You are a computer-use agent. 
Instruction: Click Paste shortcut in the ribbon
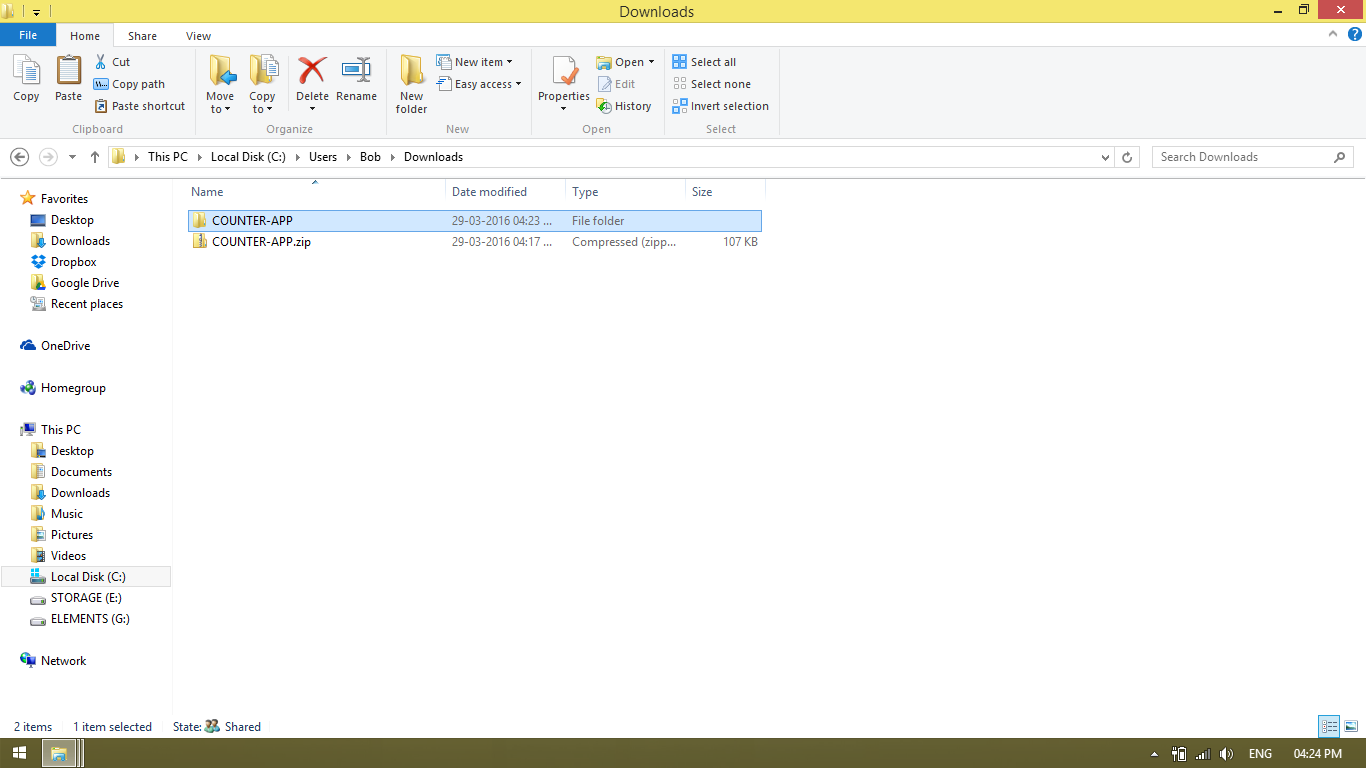tap(140, 106)
